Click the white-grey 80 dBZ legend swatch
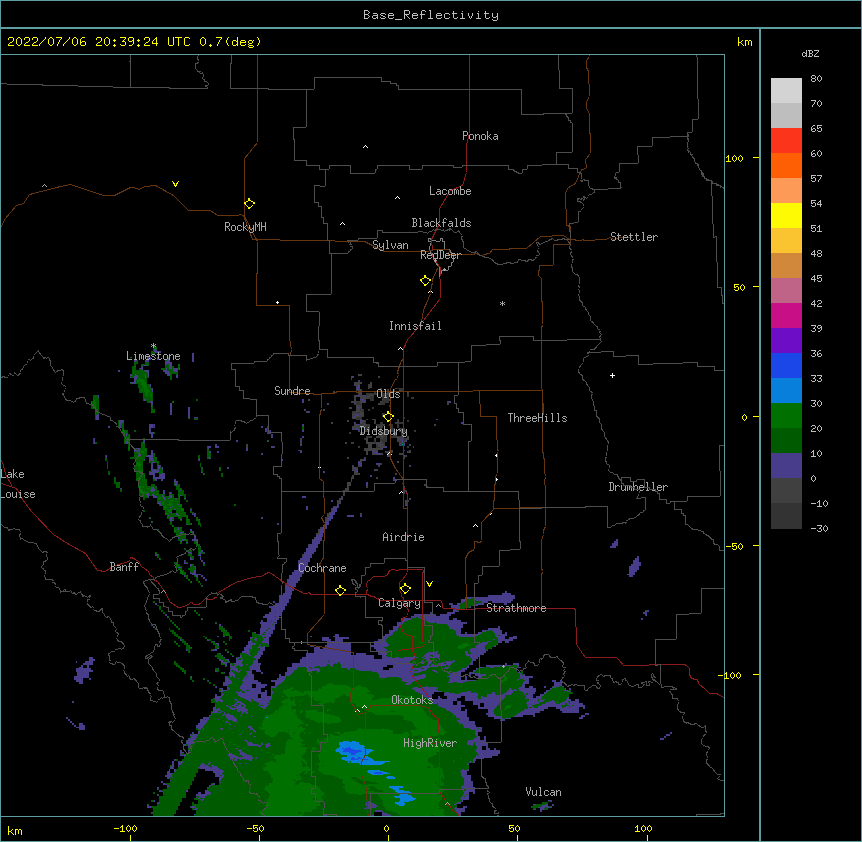The height and width of the screenshot is (842, 862). tap(786, 91)
